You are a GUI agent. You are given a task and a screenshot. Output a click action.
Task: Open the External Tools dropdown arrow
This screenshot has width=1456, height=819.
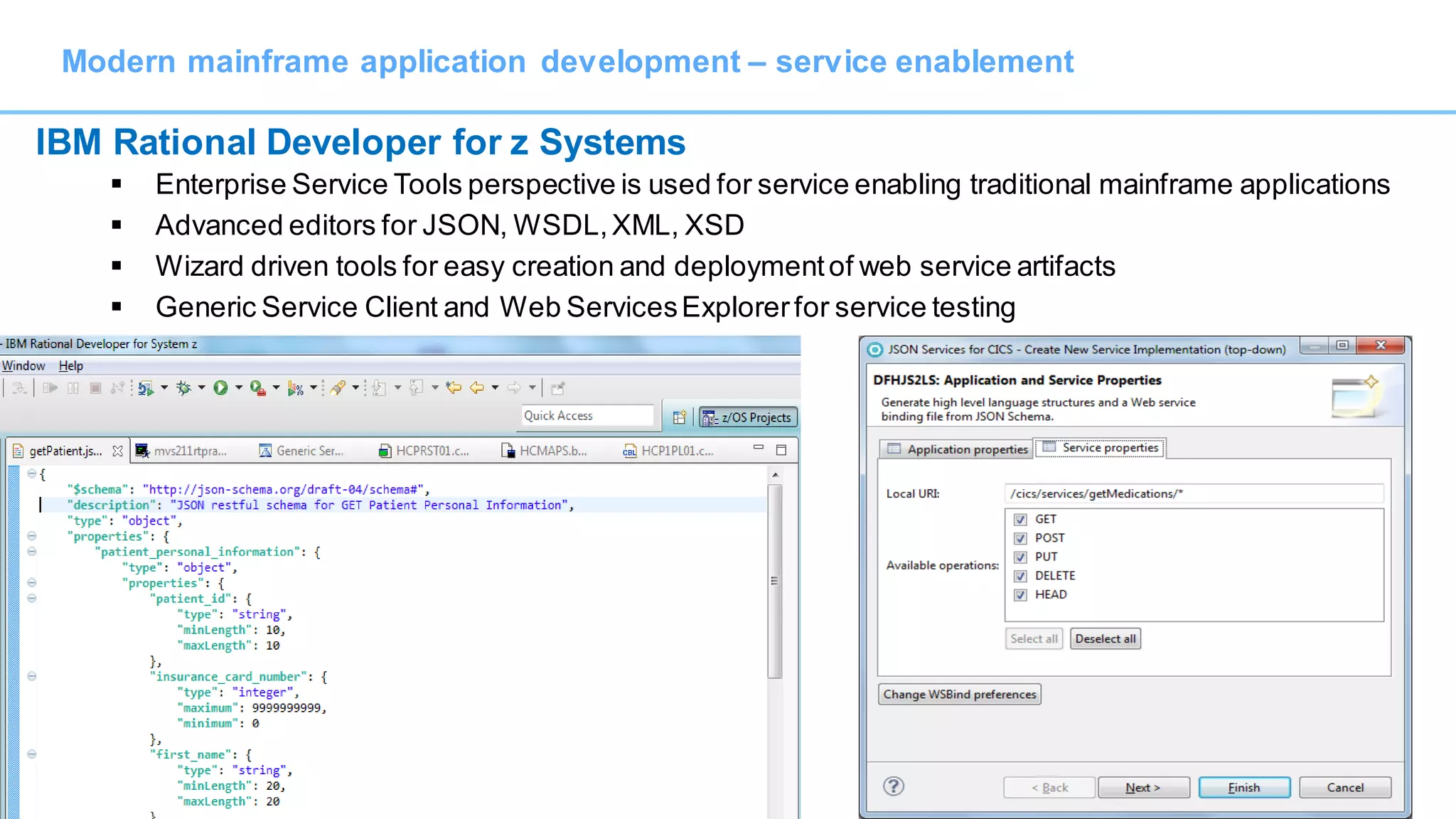[x=277, y=388]
